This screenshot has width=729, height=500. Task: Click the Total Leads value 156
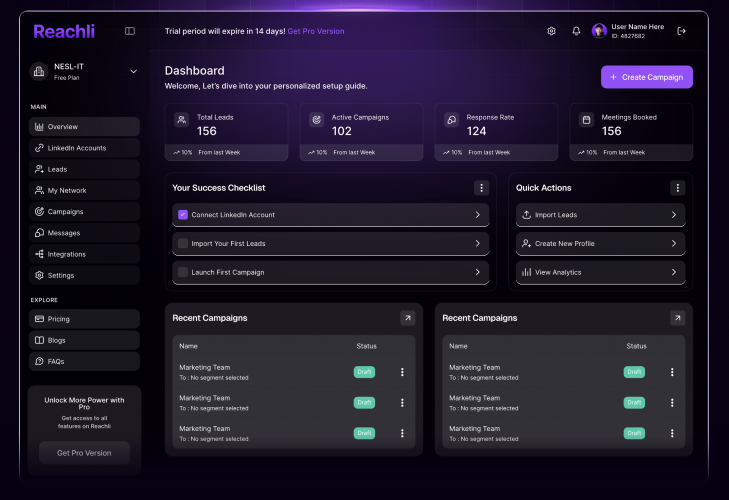tap(207, 132)
